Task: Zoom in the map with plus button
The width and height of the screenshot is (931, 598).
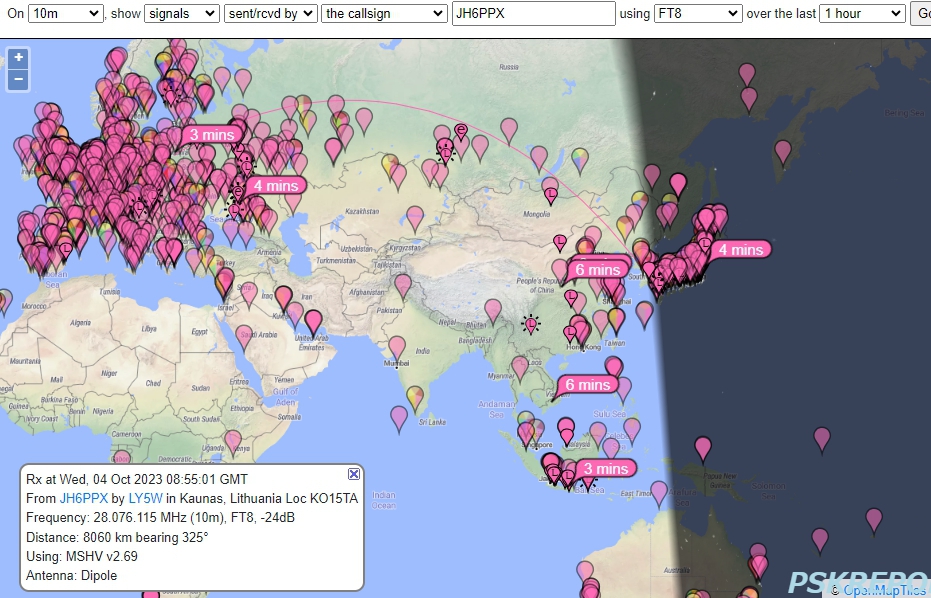Action: pos(18,58)
